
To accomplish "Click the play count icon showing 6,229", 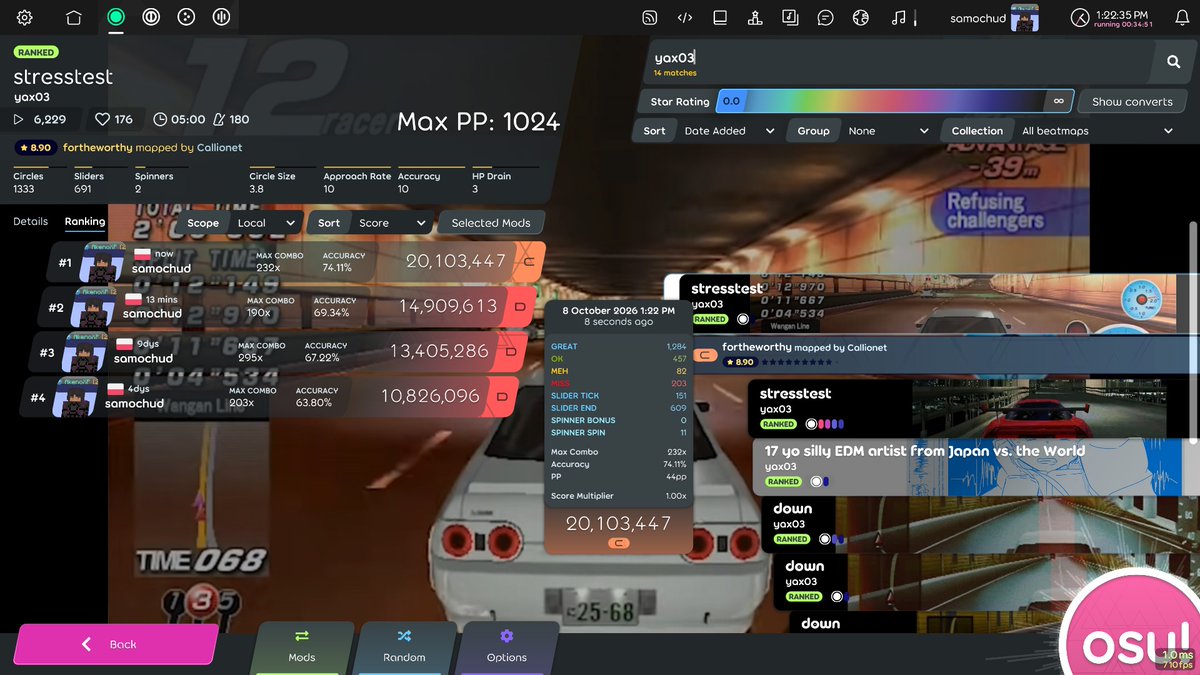I will (x=18, y=119).
